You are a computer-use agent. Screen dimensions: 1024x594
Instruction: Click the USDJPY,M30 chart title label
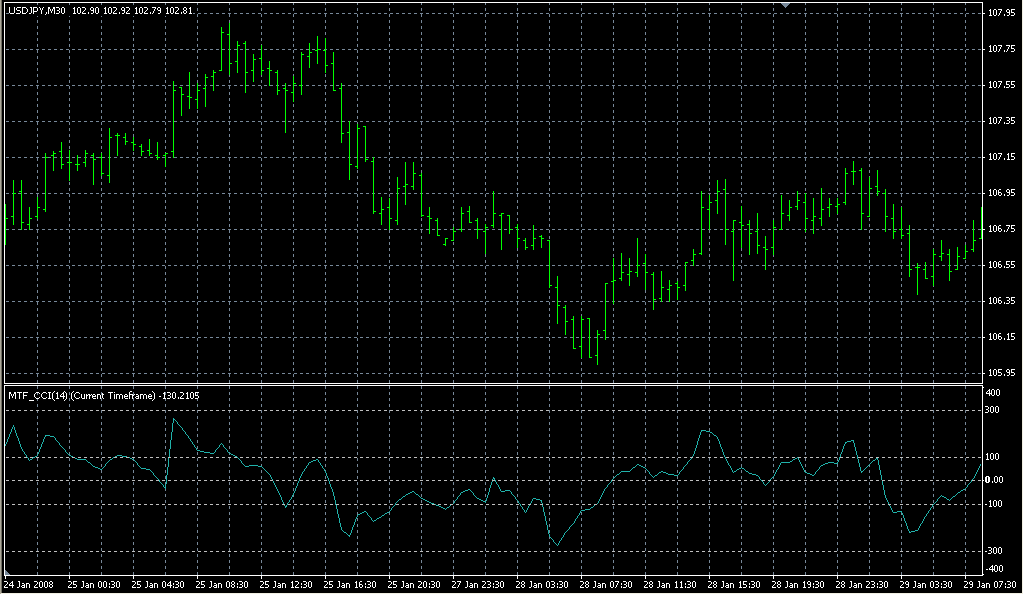tap(37, 10)
